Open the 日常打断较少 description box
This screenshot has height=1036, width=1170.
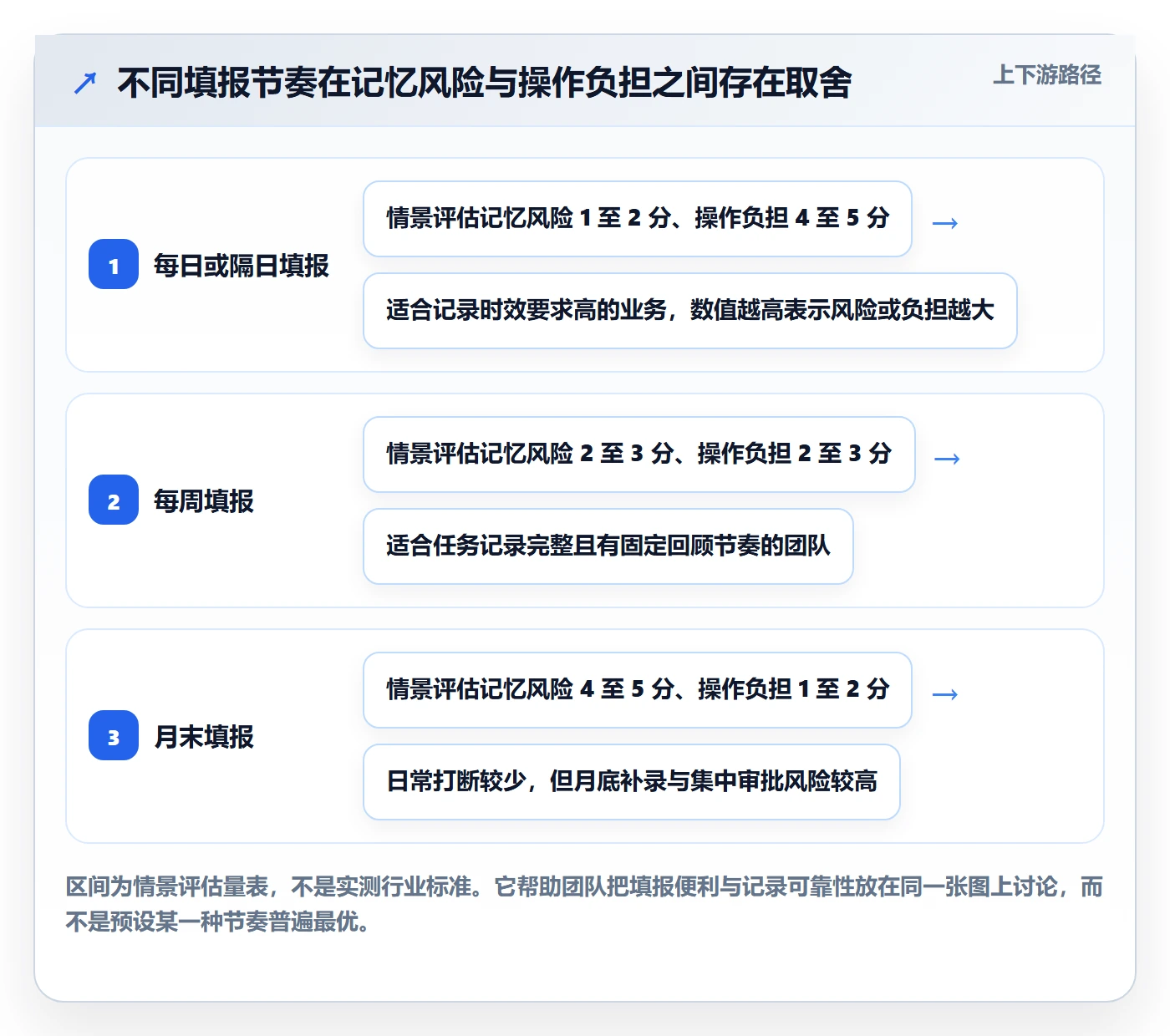point(632,782)
